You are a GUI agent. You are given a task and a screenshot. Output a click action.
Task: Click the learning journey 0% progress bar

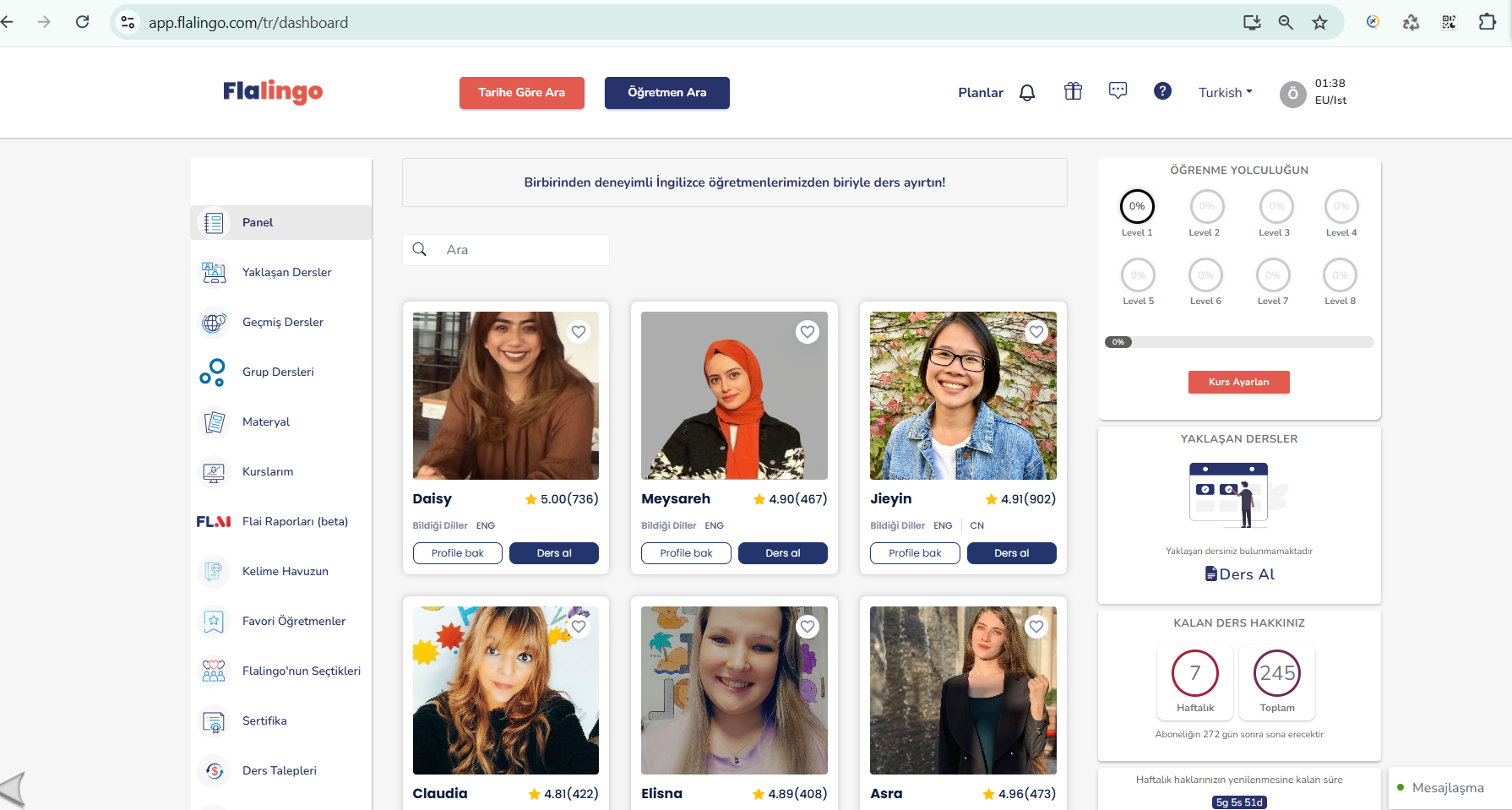pyautogui.click(x=1239, y=342)
